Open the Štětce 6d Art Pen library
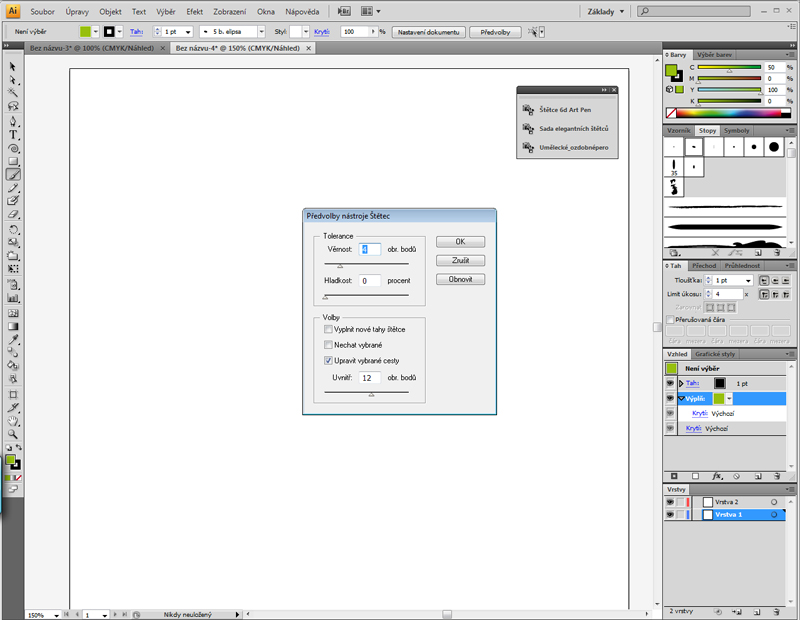This screenshot has height=620, width=800. click(x=566, y=110)
